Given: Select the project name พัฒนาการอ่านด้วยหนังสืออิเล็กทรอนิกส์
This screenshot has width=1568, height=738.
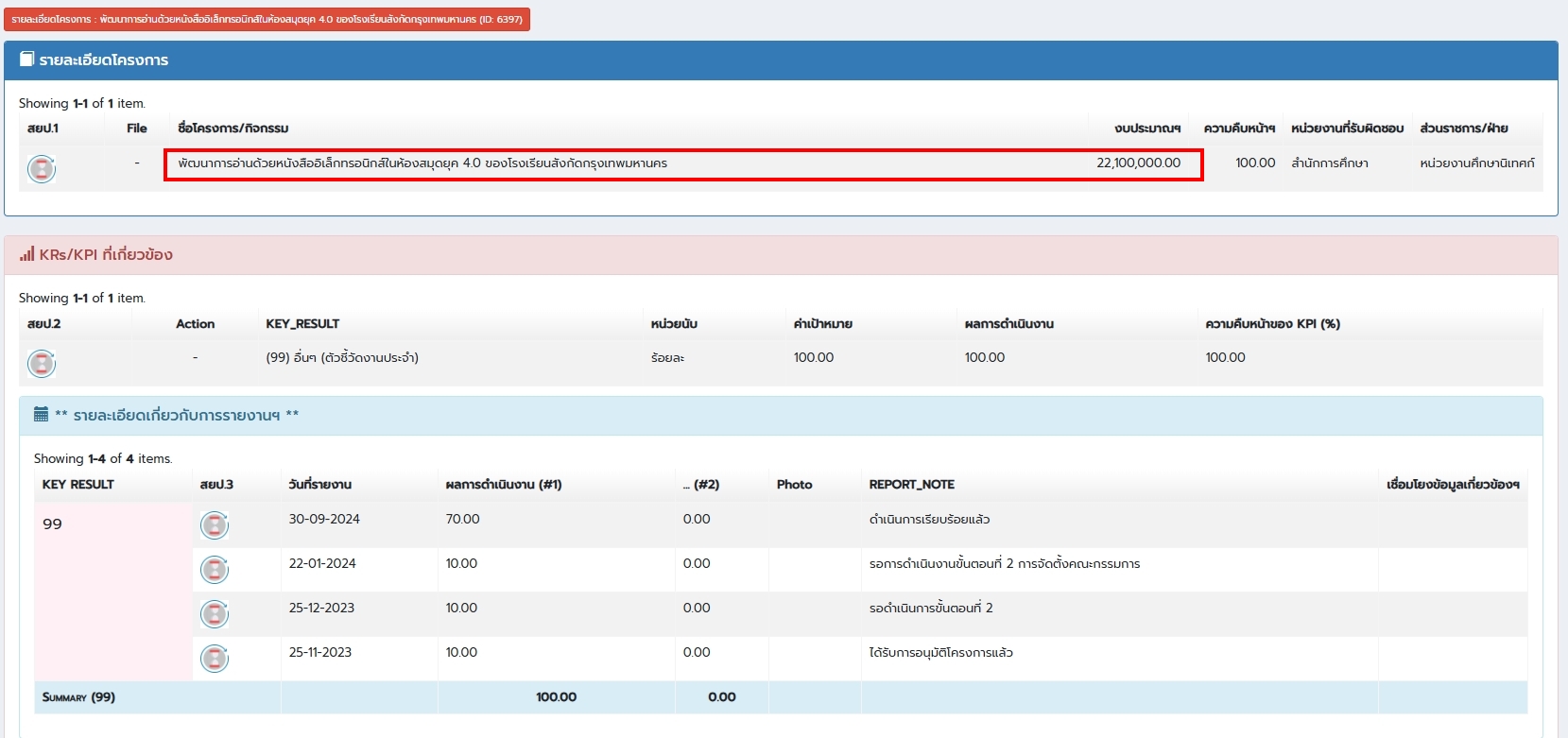Looking at the screenshot, I should coord(422,163).
